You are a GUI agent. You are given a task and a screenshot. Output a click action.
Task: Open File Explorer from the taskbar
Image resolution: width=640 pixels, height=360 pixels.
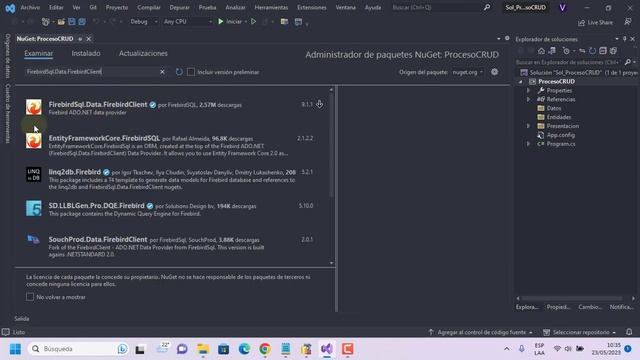(x=203, y=349)
